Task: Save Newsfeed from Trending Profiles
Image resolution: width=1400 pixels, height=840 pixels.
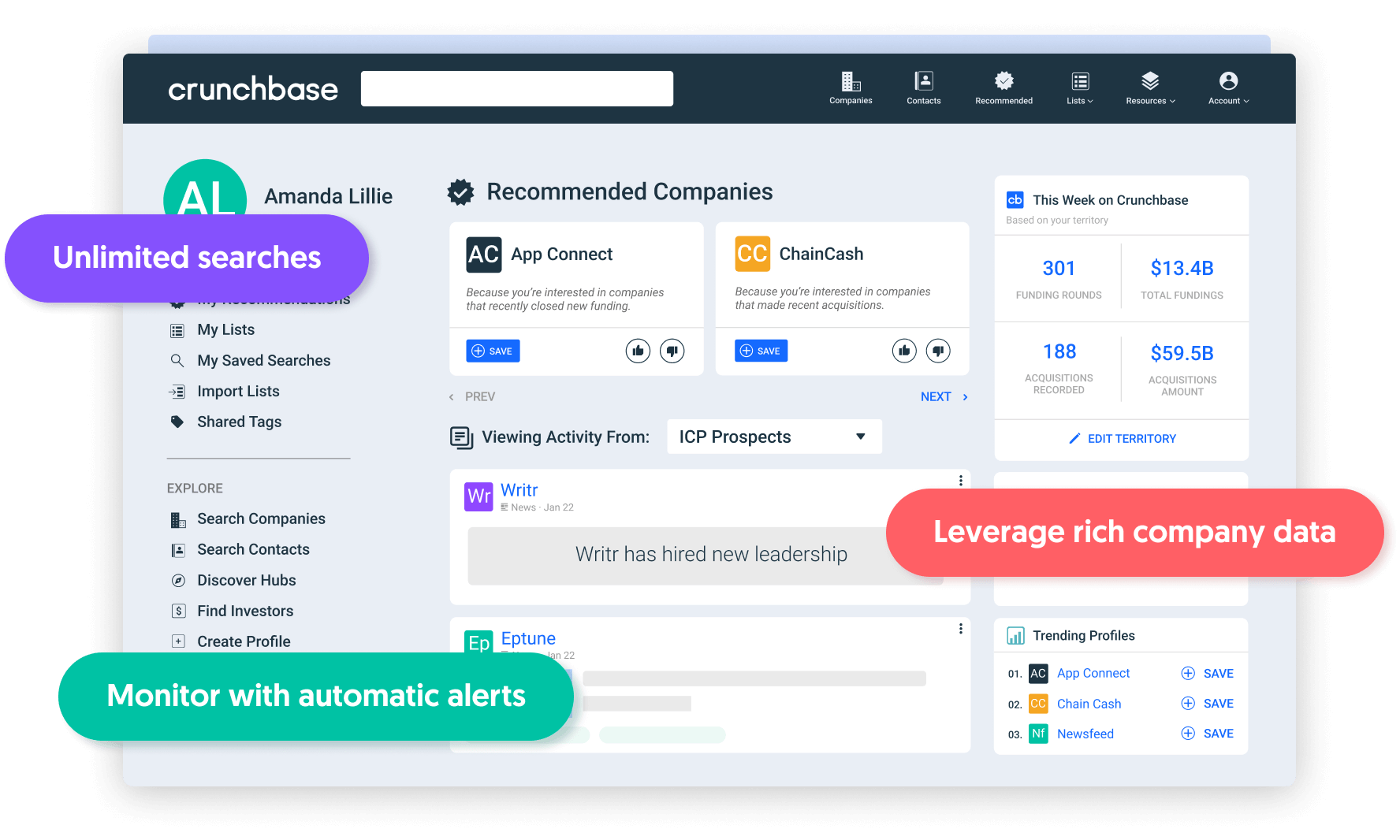Action: 1207,734
